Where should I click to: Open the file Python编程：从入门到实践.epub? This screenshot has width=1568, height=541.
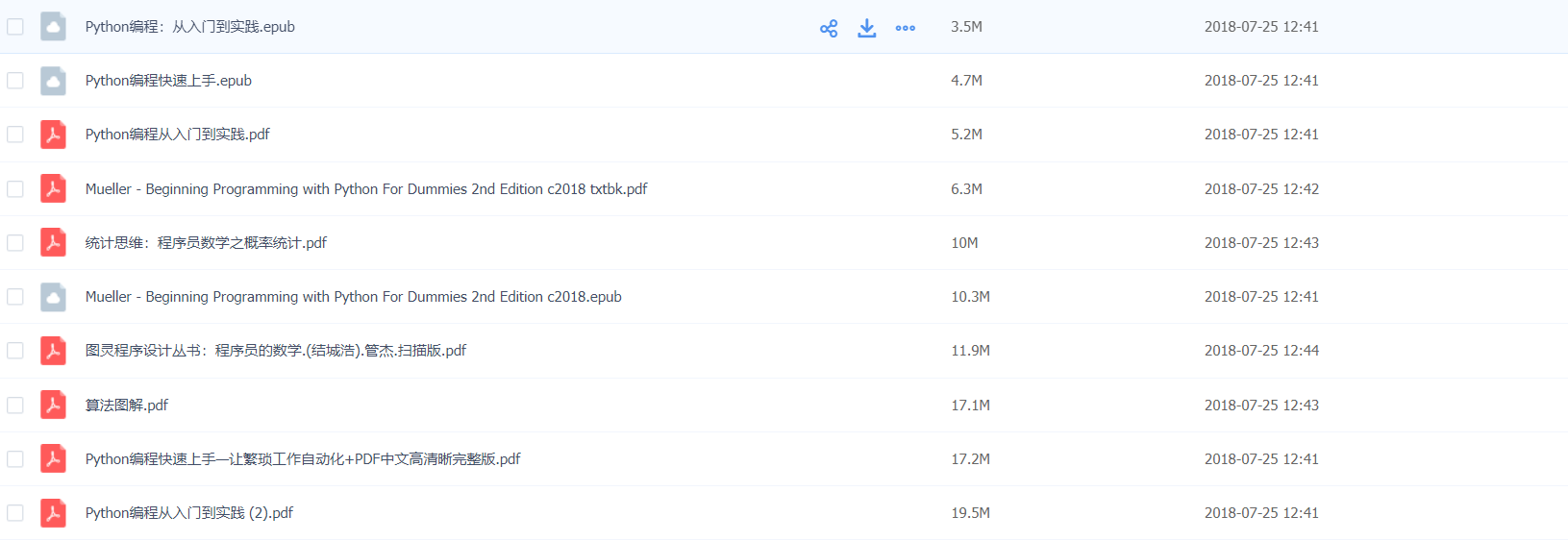tap(190, 27)
